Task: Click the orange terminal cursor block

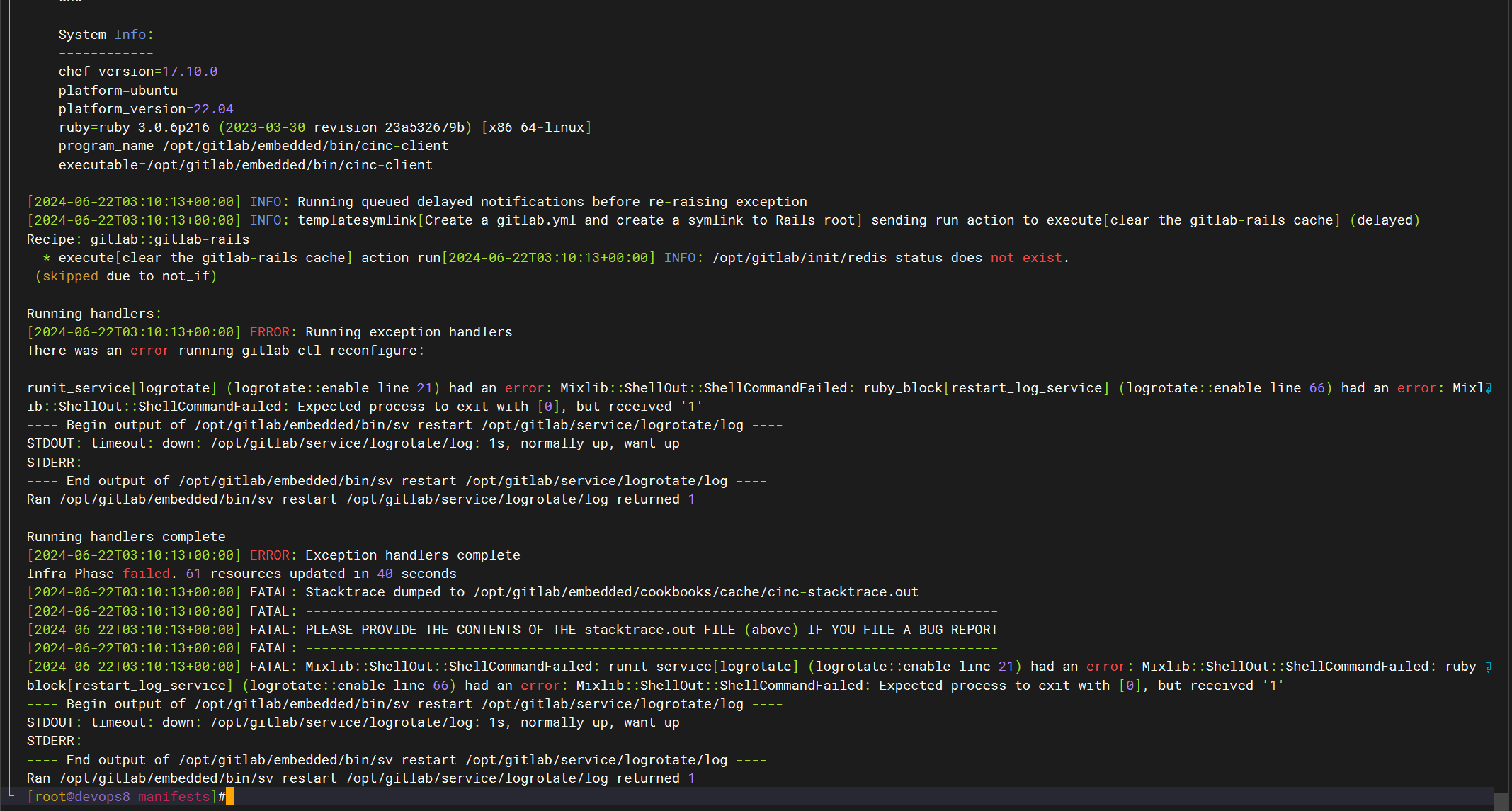Action: (229, 797)
